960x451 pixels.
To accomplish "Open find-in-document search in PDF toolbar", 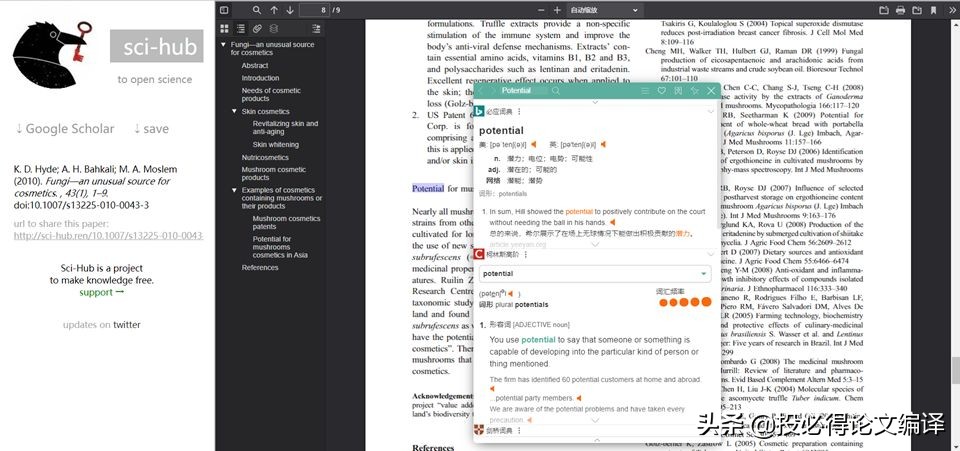I will (x=257, y=10).
